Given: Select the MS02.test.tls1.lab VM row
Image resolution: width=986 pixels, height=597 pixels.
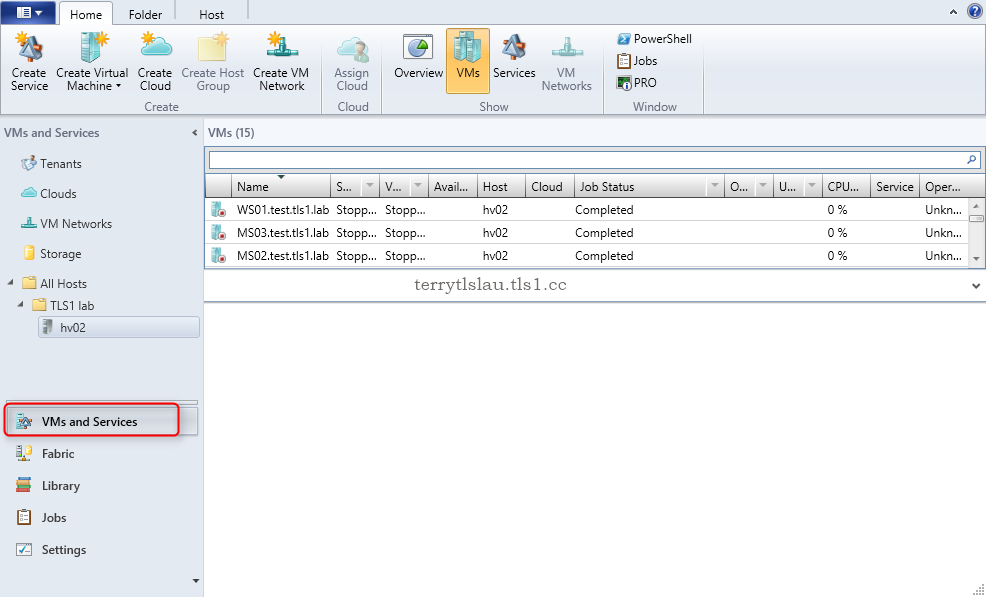Looking at the screenshot, I should tap(587, 256).
